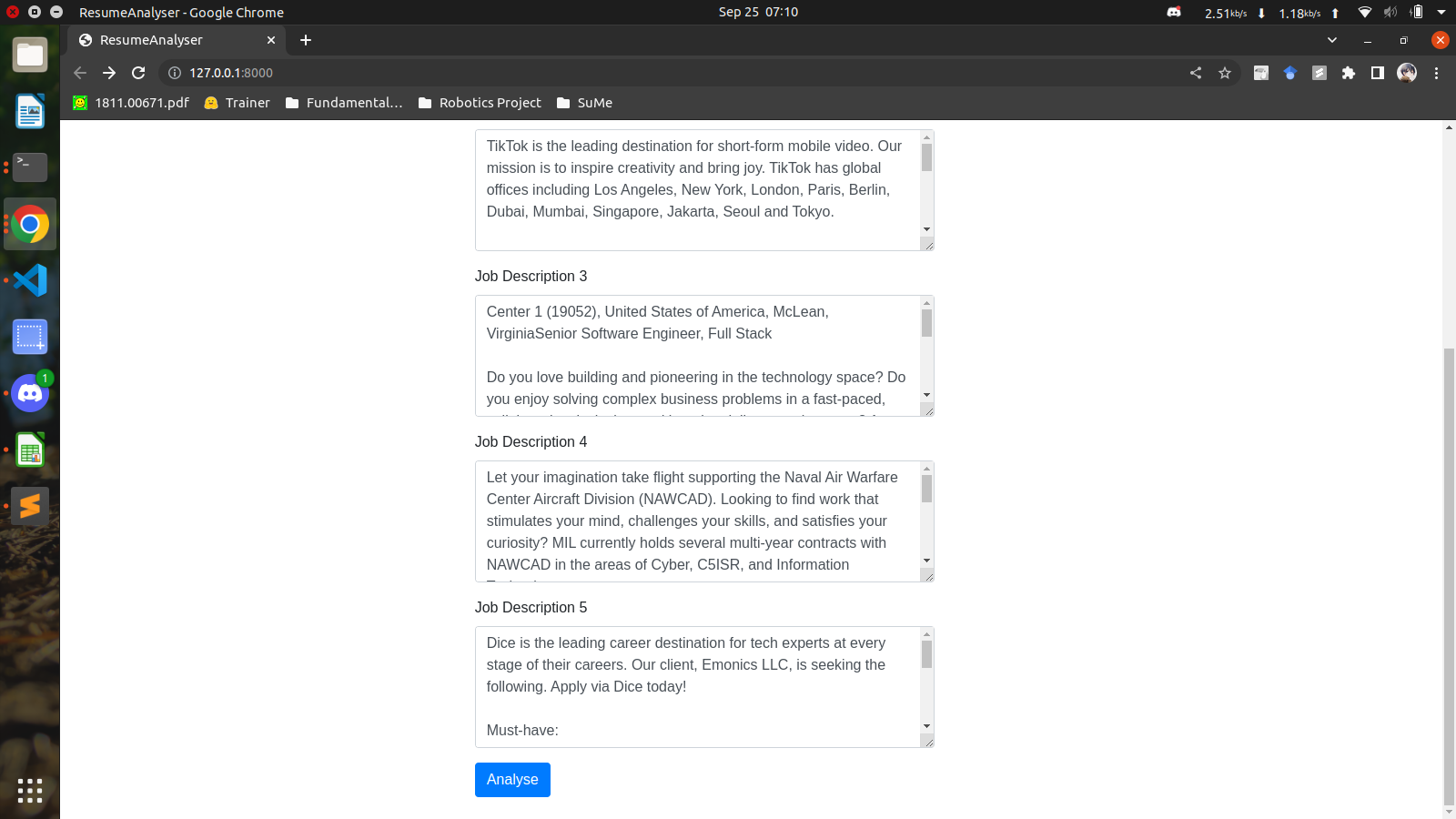Click up arrow of Job Description 4 scrollbar

(x=926, y=469)
